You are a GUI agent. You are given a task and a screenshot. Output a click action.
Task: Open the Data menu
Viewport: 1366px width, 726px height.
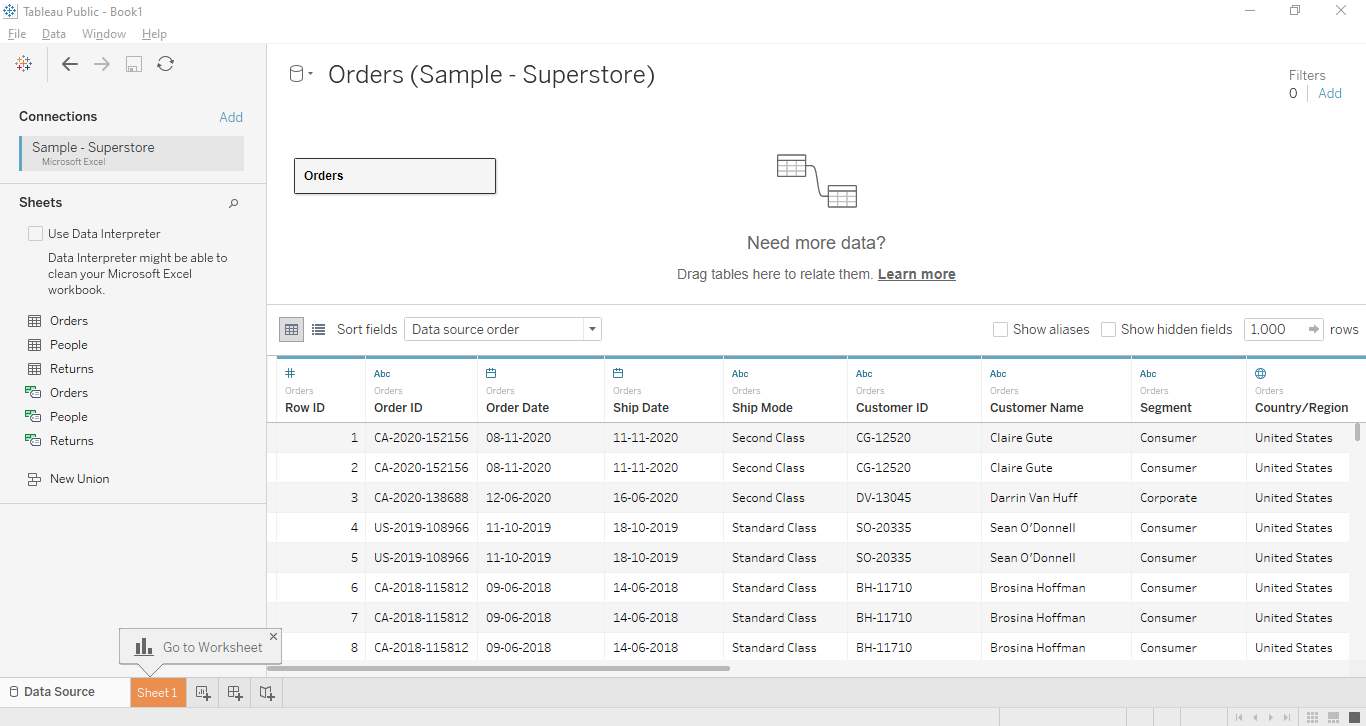click(x=54, y=34)
